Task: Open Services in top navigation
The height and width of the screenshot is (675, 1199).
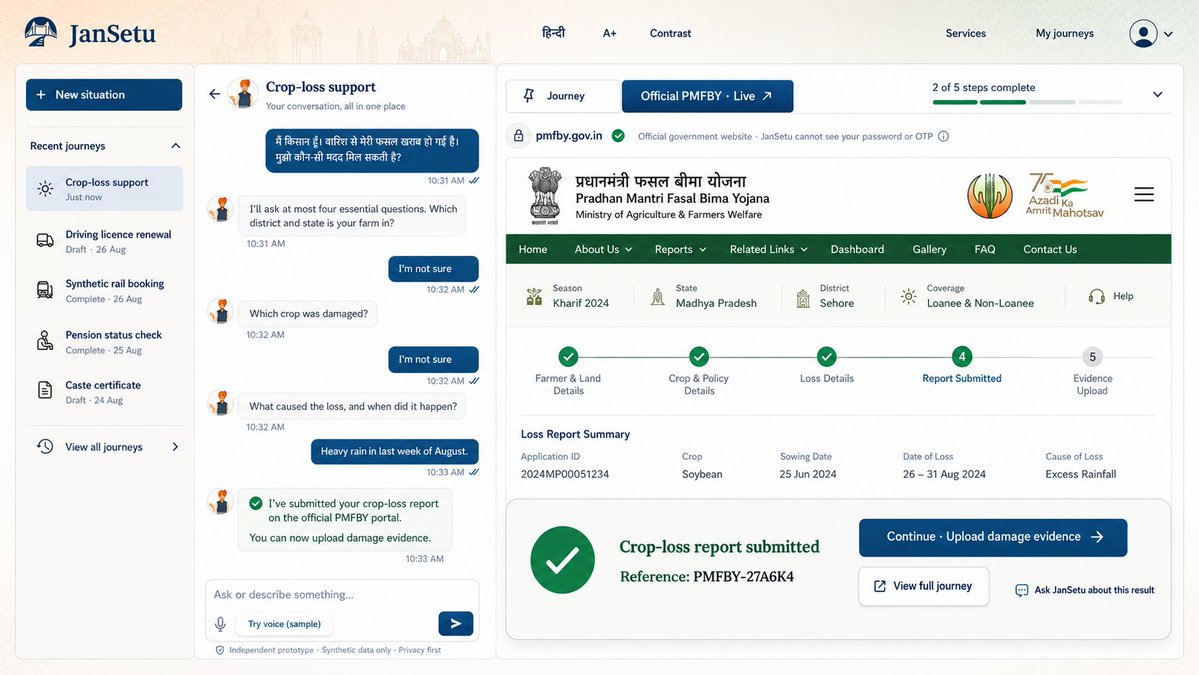Action: click(x=966, y=33)
